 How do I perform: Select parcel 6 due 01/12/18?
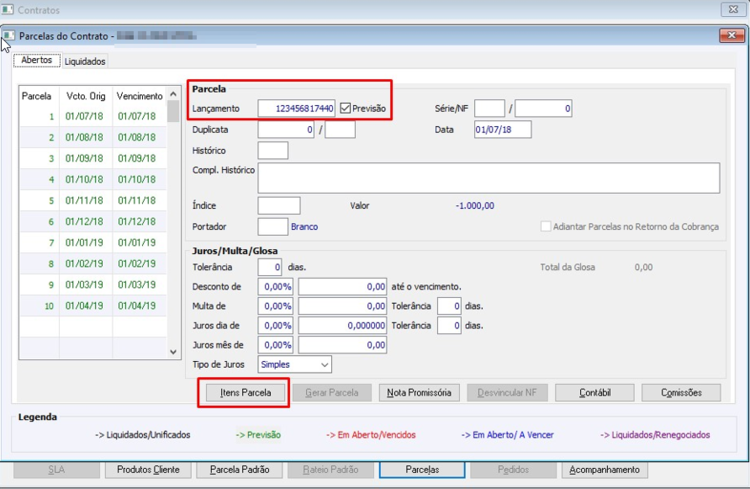(93, 222)
